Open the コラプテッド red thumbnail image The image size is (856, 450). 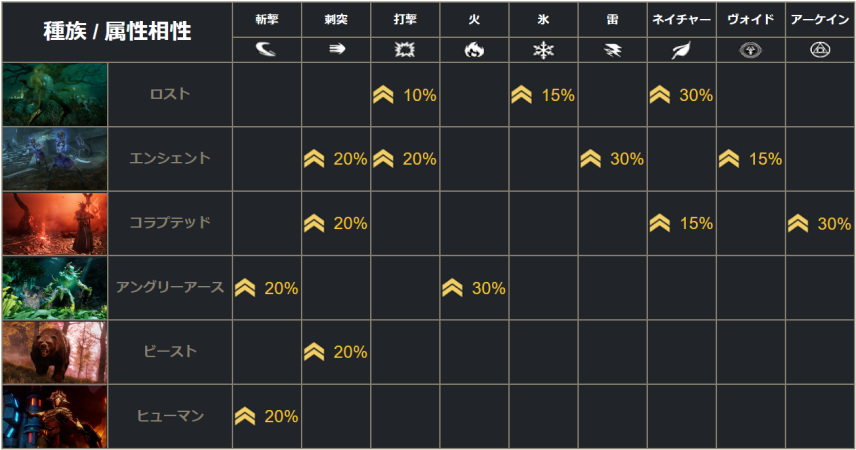click(55, 223)
